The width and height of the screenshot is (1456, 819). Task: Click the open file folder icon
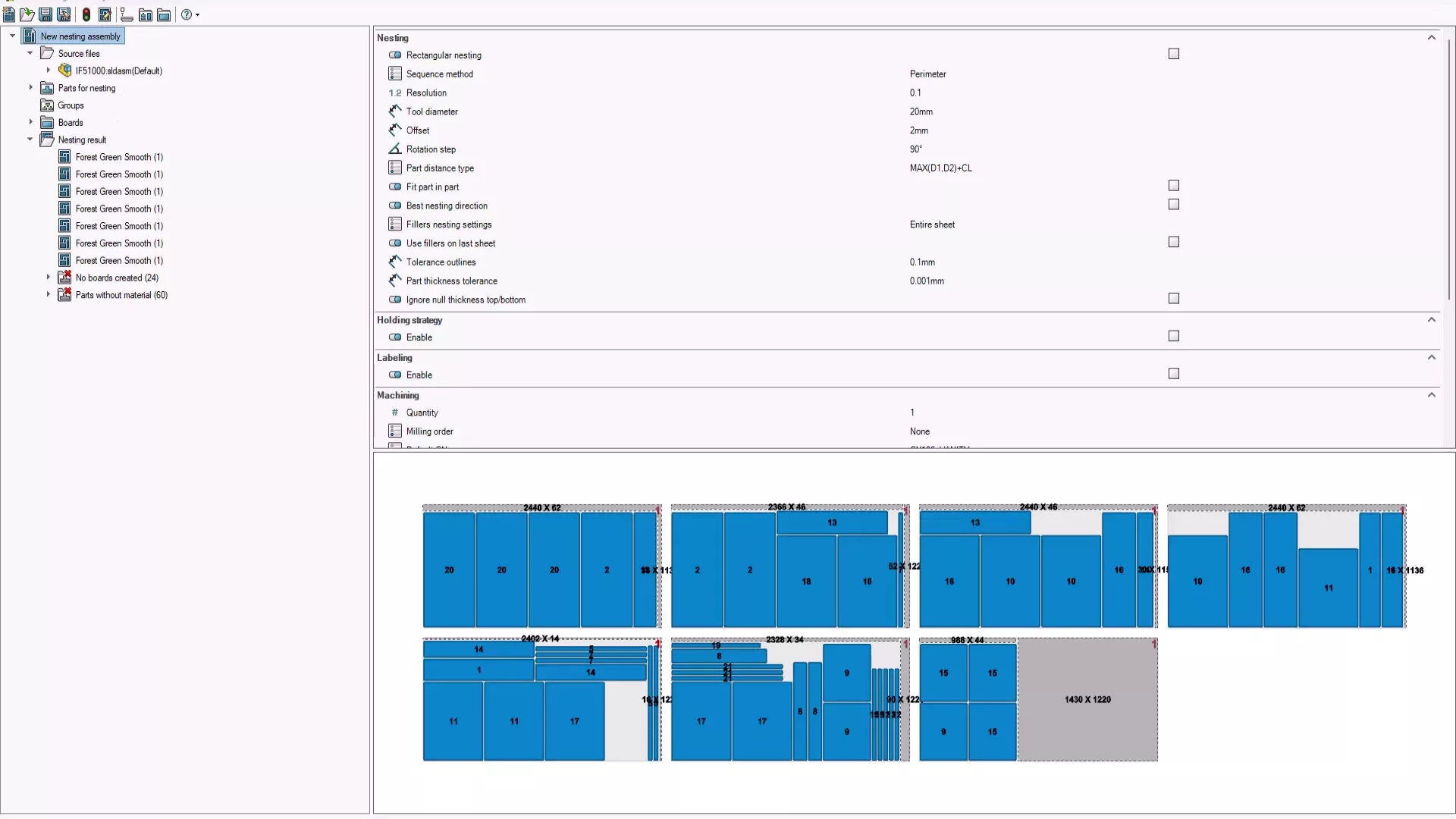[27, 14]
